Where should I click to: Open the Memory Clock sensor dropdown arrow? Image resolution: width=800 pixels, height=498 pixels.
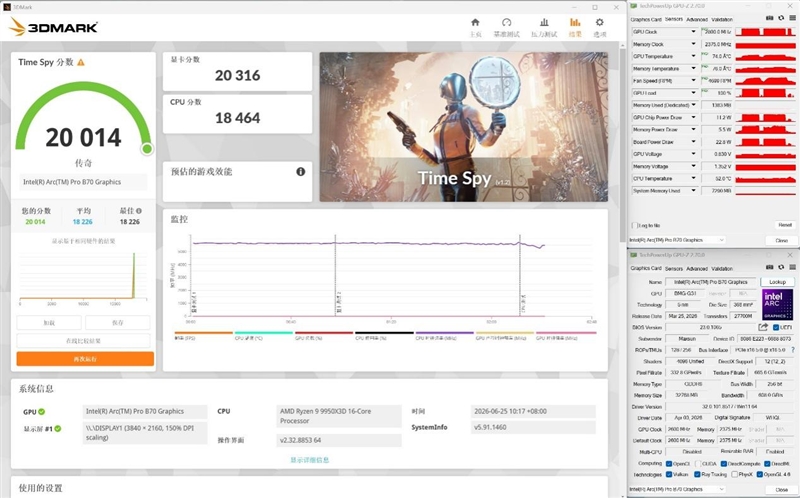(693, 44)
